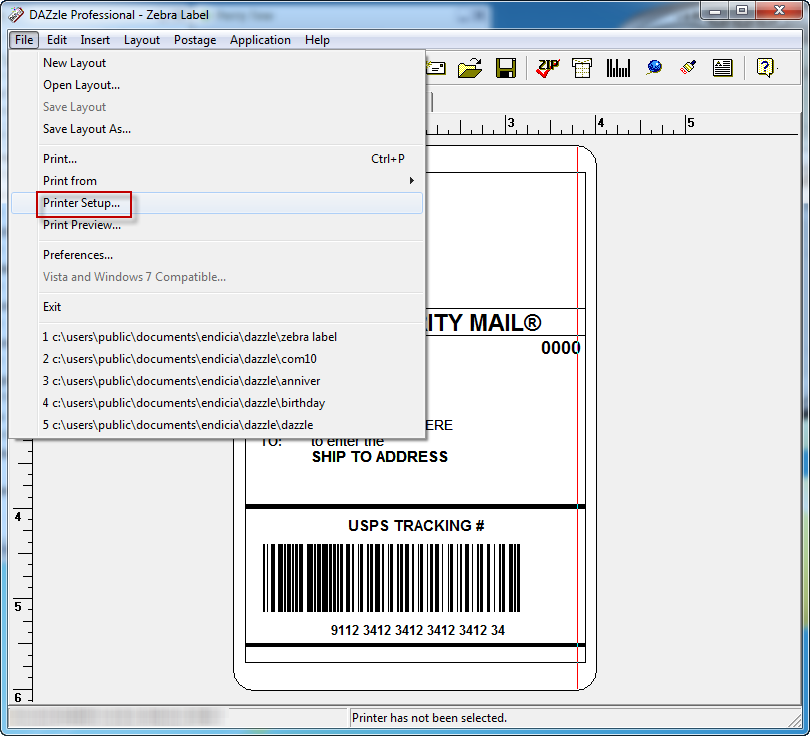Click the floppy disk save icon
This screenshot has height=736, width=810.
pos(505,68)
